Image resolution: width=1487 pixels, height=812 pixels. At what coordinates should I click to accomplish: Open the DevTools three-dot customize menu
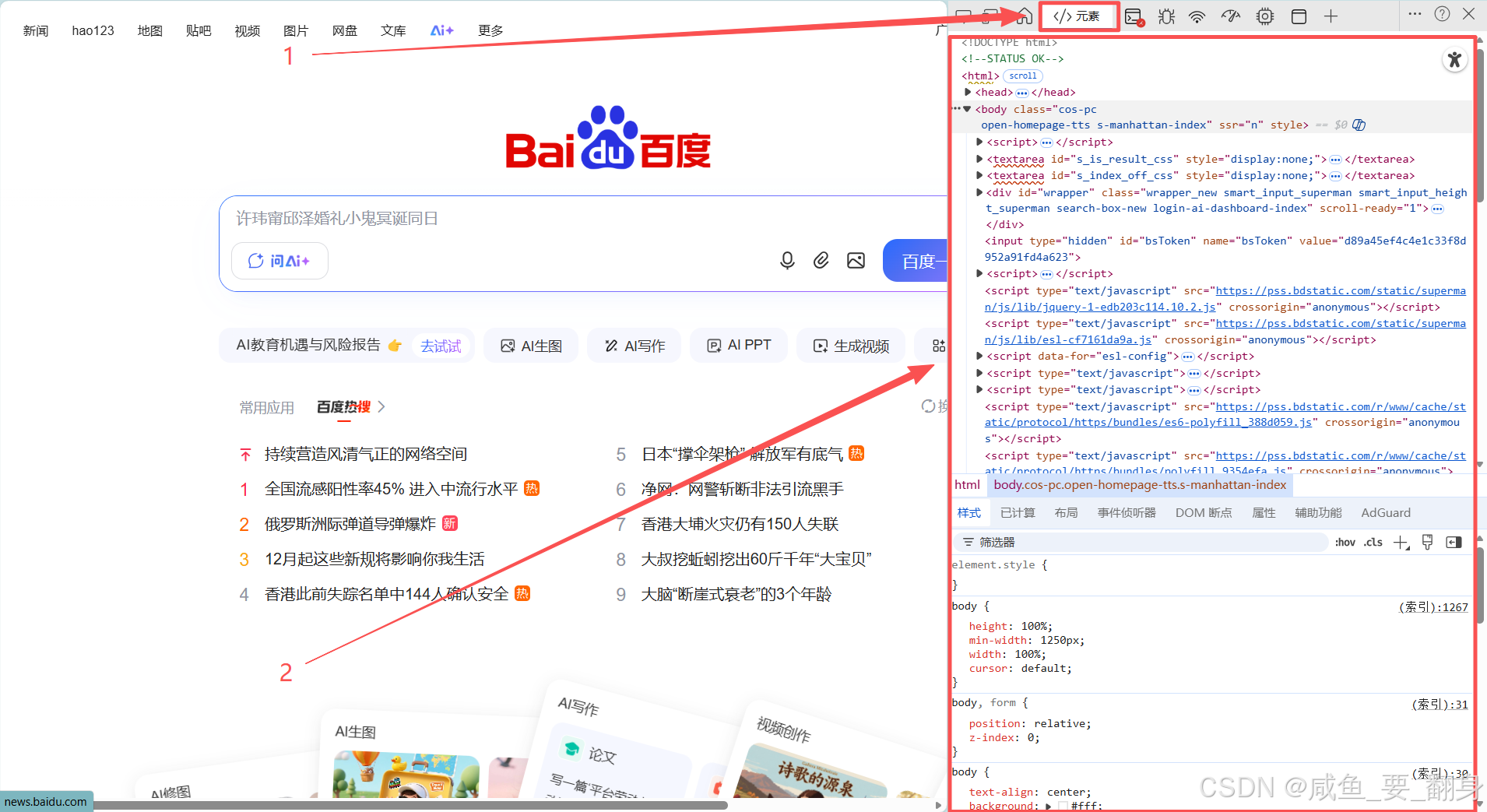[1415, 14]
